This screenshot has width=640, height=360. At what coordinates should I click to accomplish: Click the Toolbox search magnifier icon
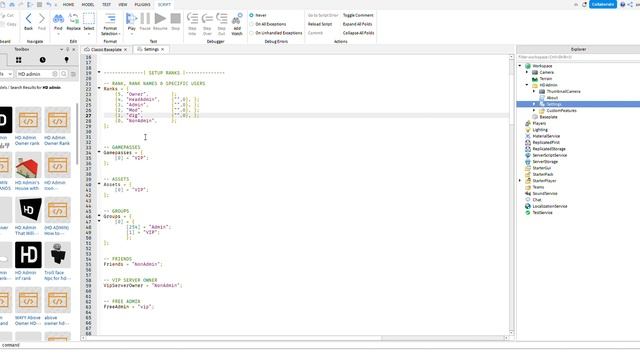coord(64,74)
